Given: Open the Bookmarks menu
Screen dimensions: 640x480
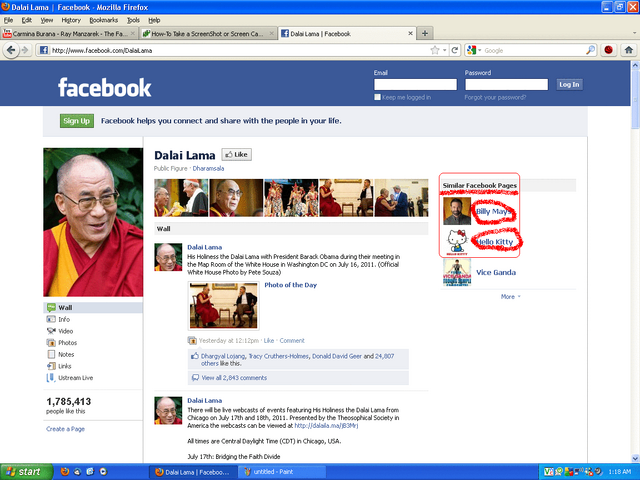Looking at the screenshot, I should pos(104,20).
